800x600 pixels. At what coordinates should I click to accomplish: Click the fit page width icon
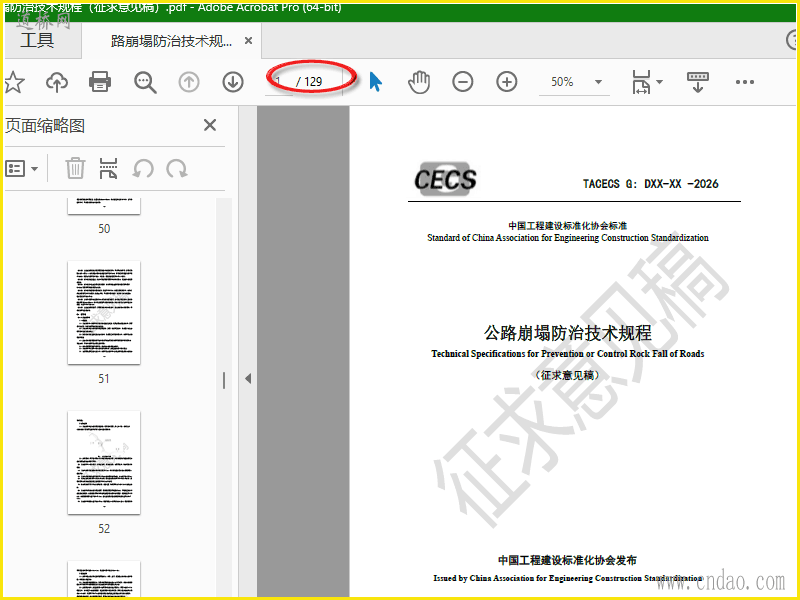(x=641, y=82)
